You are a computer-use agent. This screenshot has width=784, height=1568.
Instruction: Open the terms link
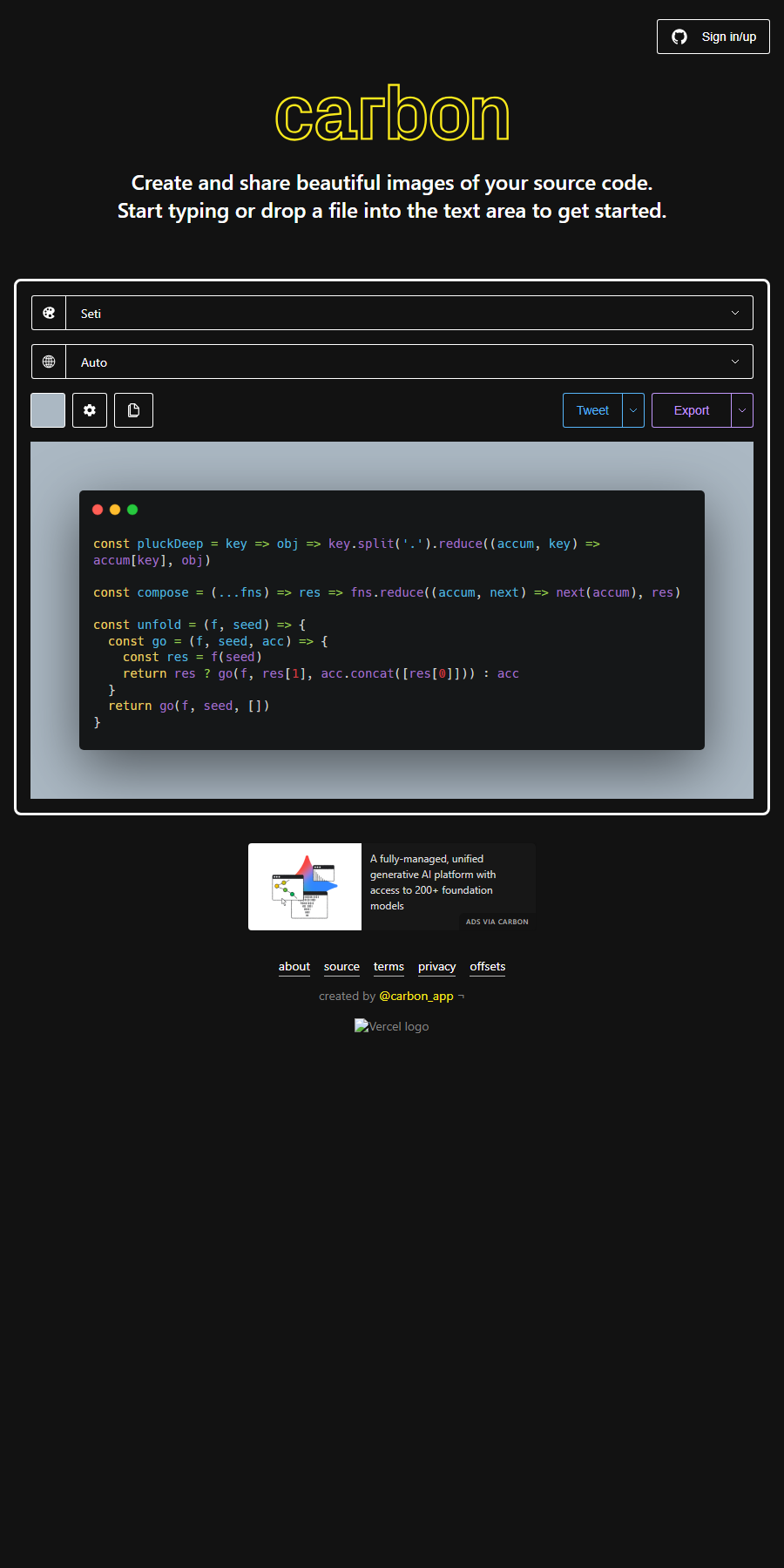[389, 967]
